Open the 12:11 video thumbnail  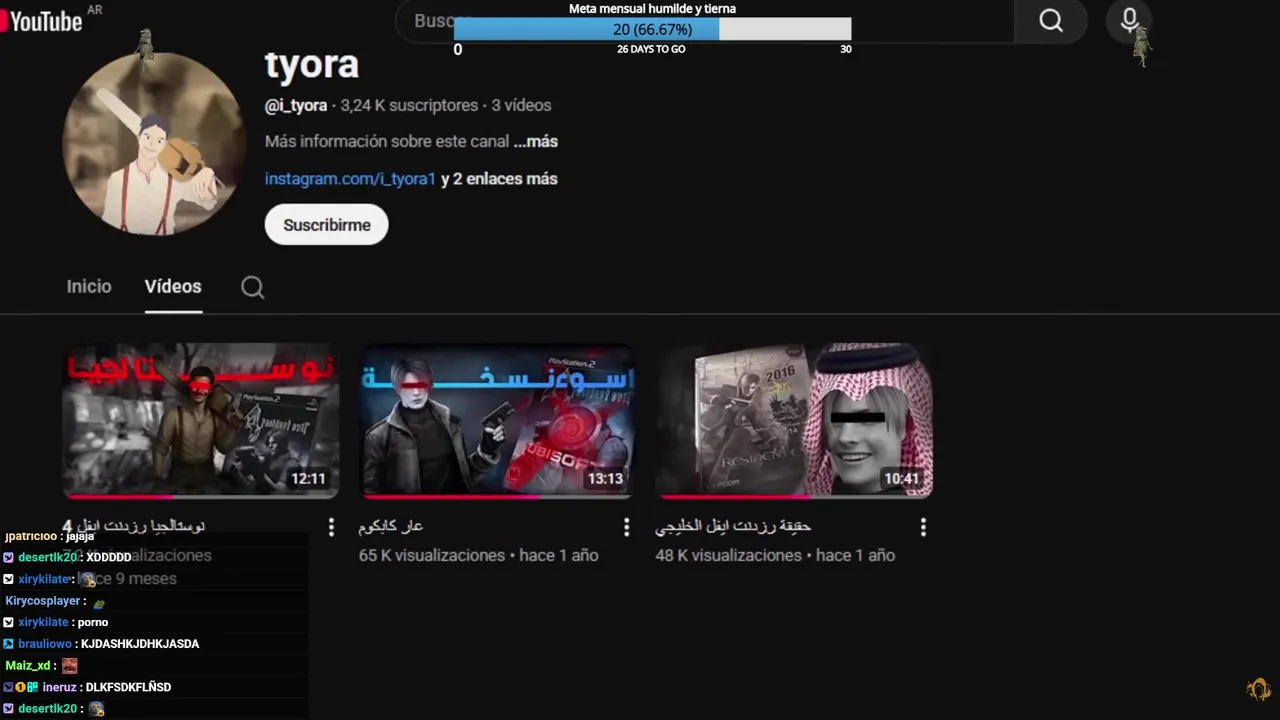pos(201,420)
